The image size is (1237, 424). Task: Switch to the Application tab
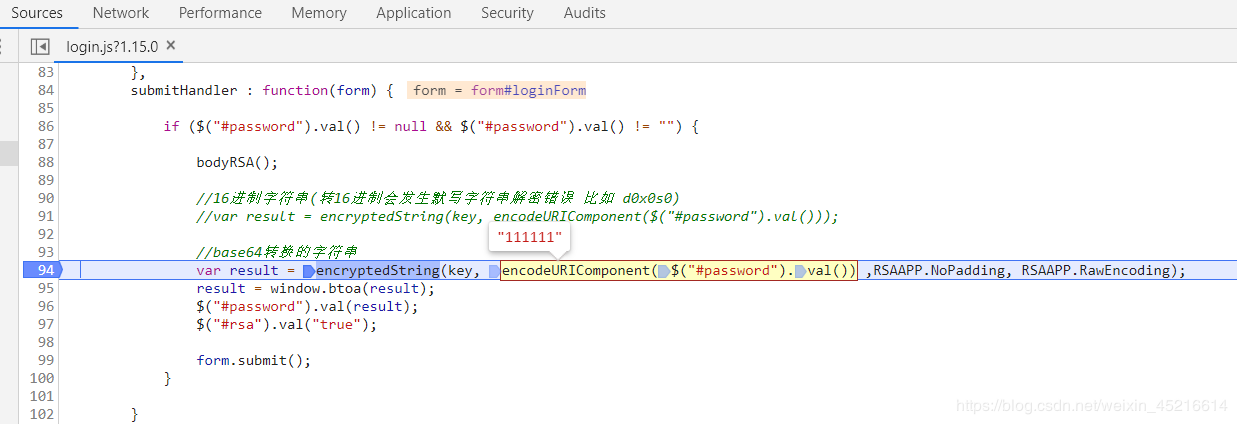(x=414, y=13)
